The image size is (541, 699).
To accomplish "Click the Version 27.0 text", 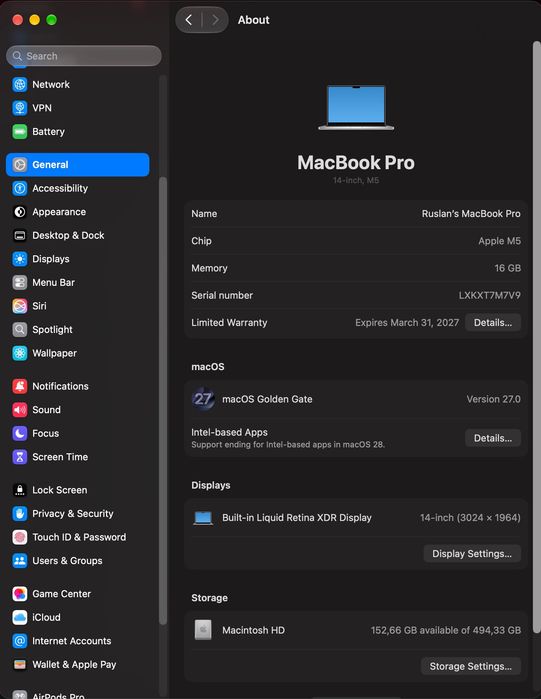I will [x=493, y=399].
